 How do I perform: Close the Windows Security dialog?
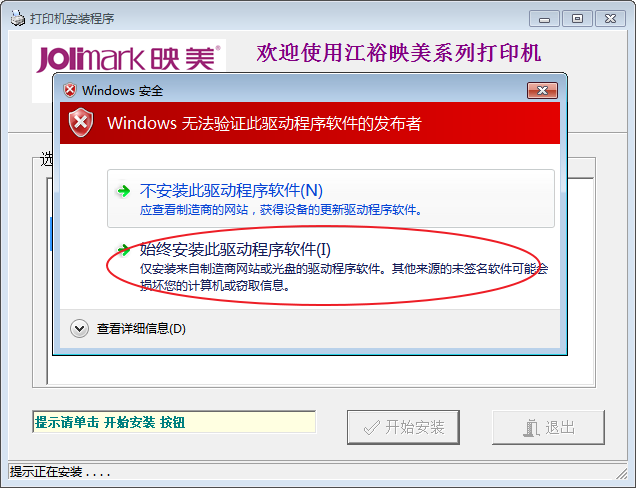[542, 90]
